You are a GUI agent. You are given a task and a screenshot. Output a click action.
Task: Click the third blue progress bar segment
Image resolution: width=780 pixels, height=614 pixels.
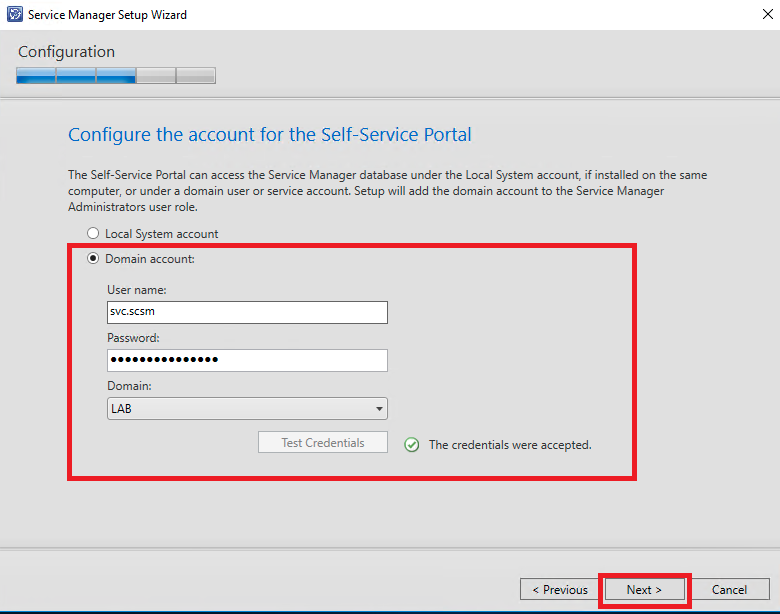tap(115, 76)
